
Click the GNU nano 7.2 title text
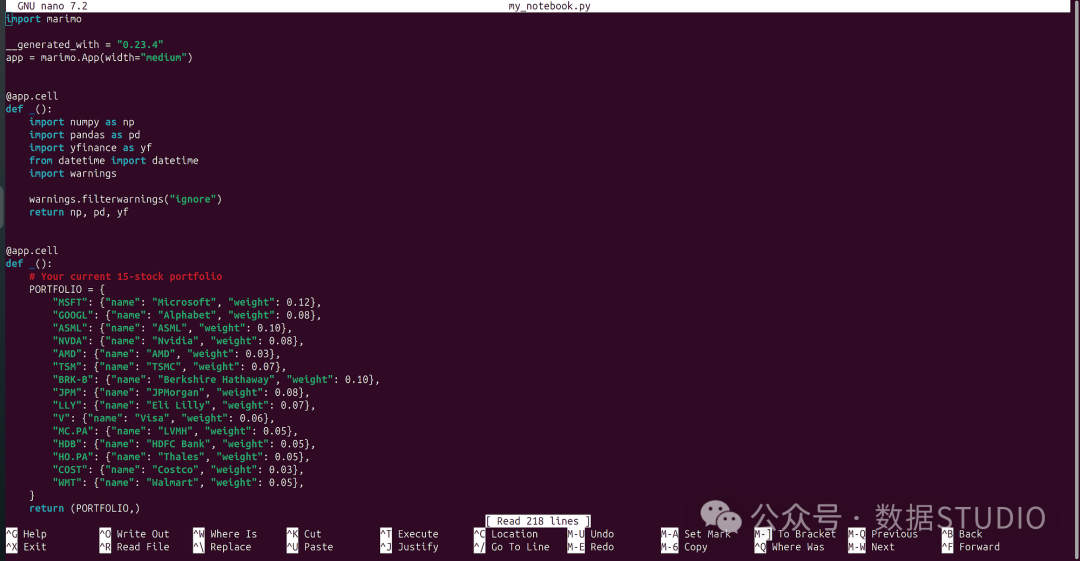tap(52, 6)
